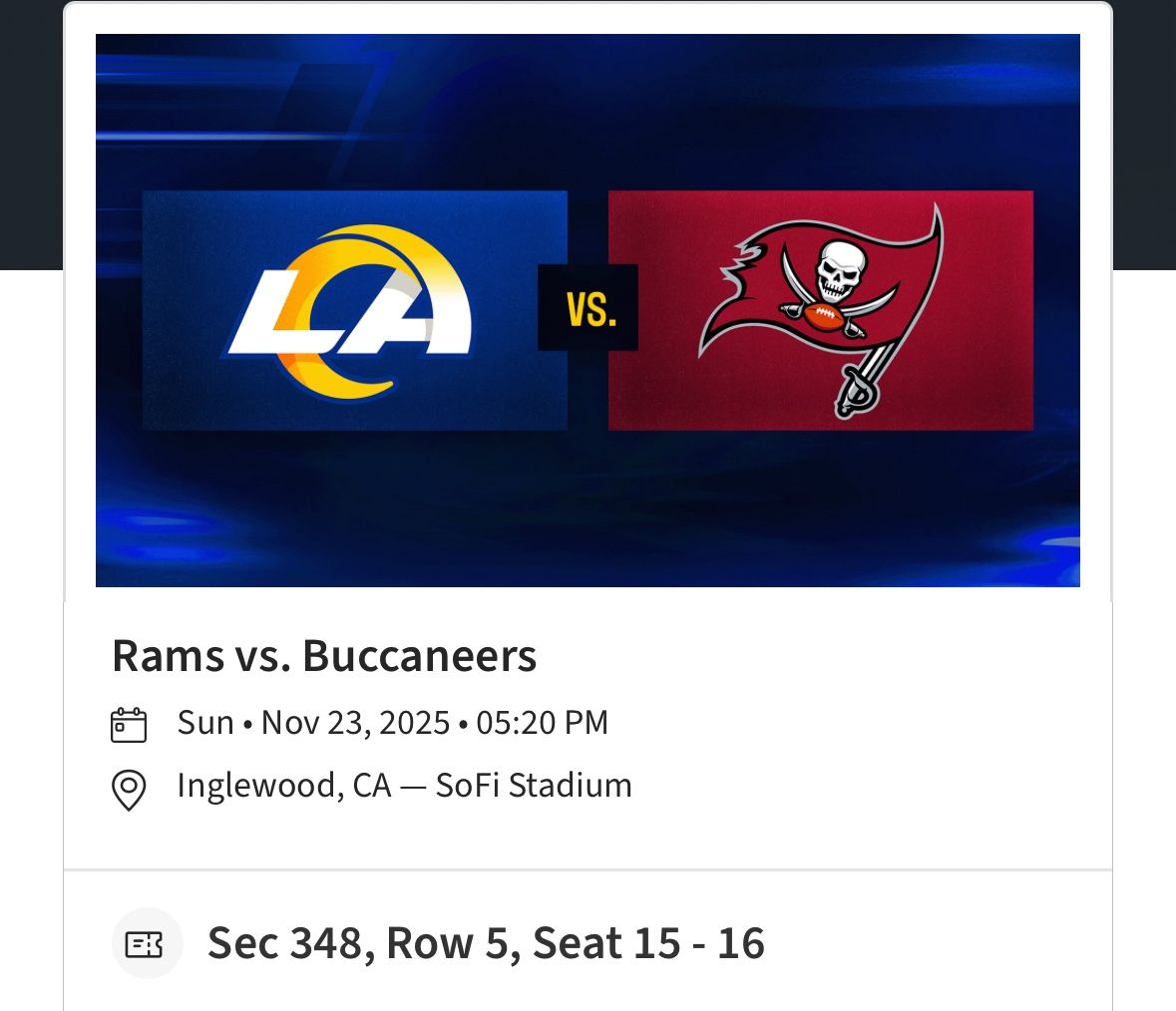Open the Rams vs. Buccaneers event banner
Screen dimensions: 1176x1011
coord(588,309)
